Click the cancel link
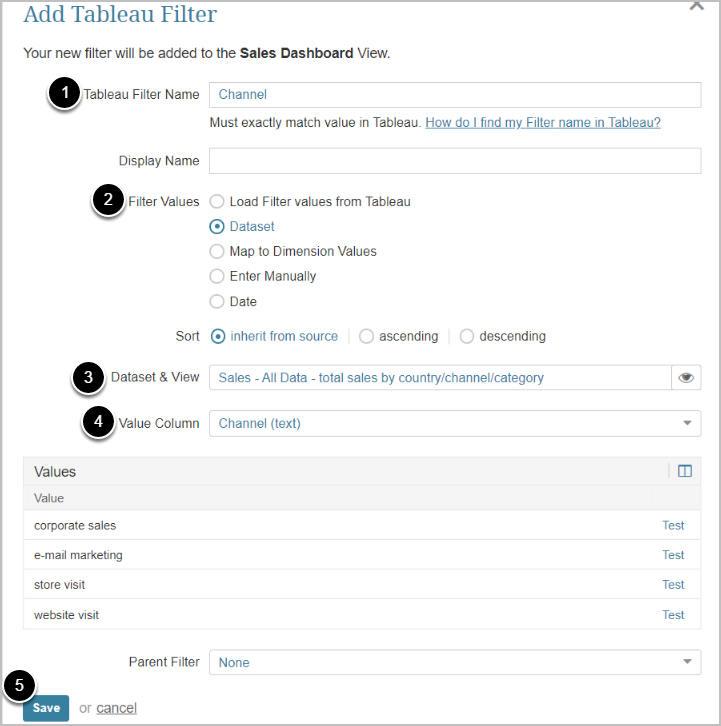This screenshot has height=726, width=721. coord(116,708)
